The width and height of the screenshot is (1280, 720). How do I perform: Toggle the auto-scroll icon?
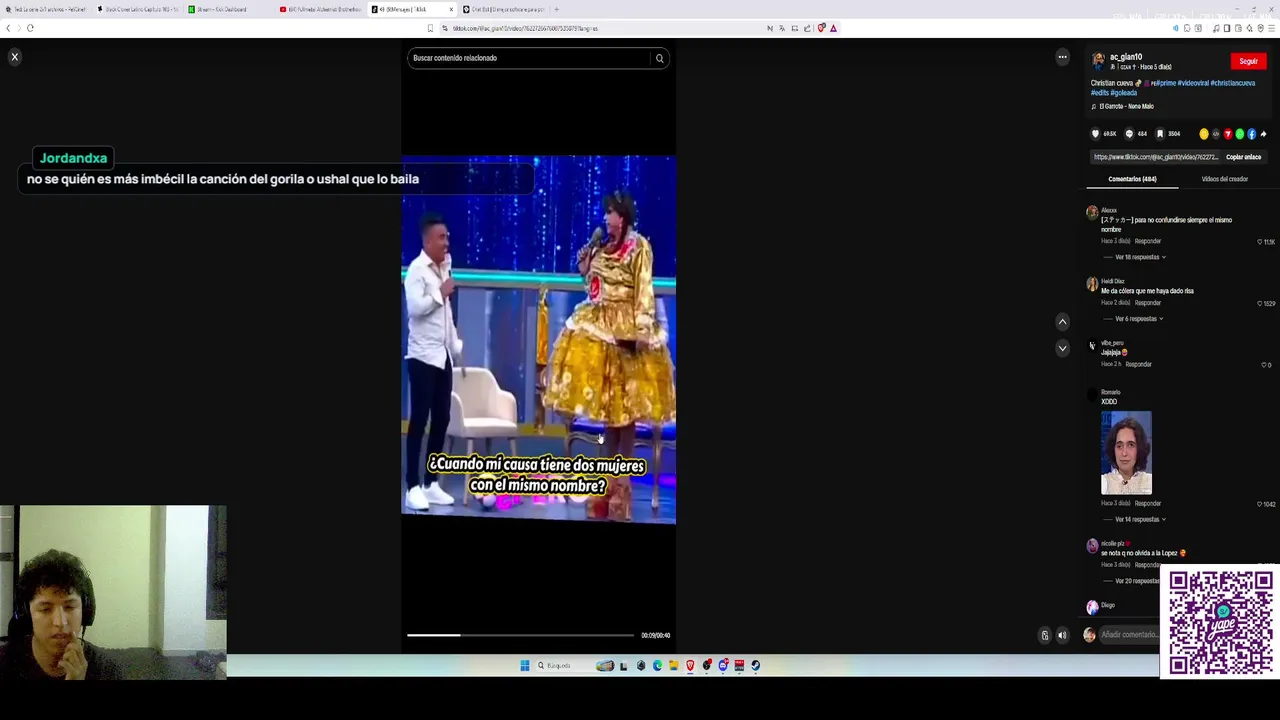1045,635
